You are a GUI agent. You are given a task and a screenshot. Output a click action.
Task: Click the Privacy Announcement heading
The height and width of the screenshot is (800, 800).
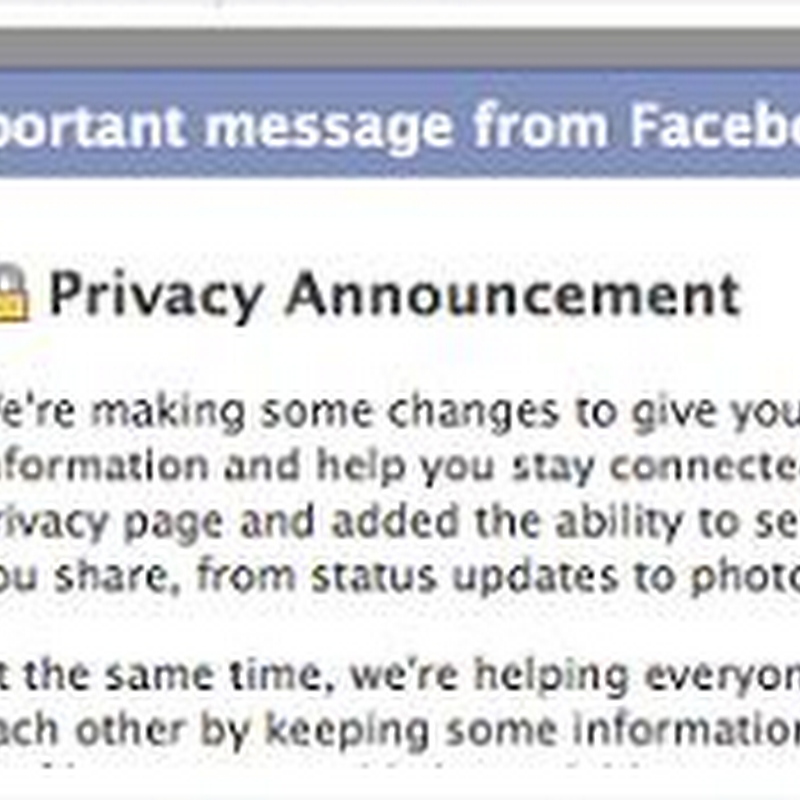[x=395, y=296]
